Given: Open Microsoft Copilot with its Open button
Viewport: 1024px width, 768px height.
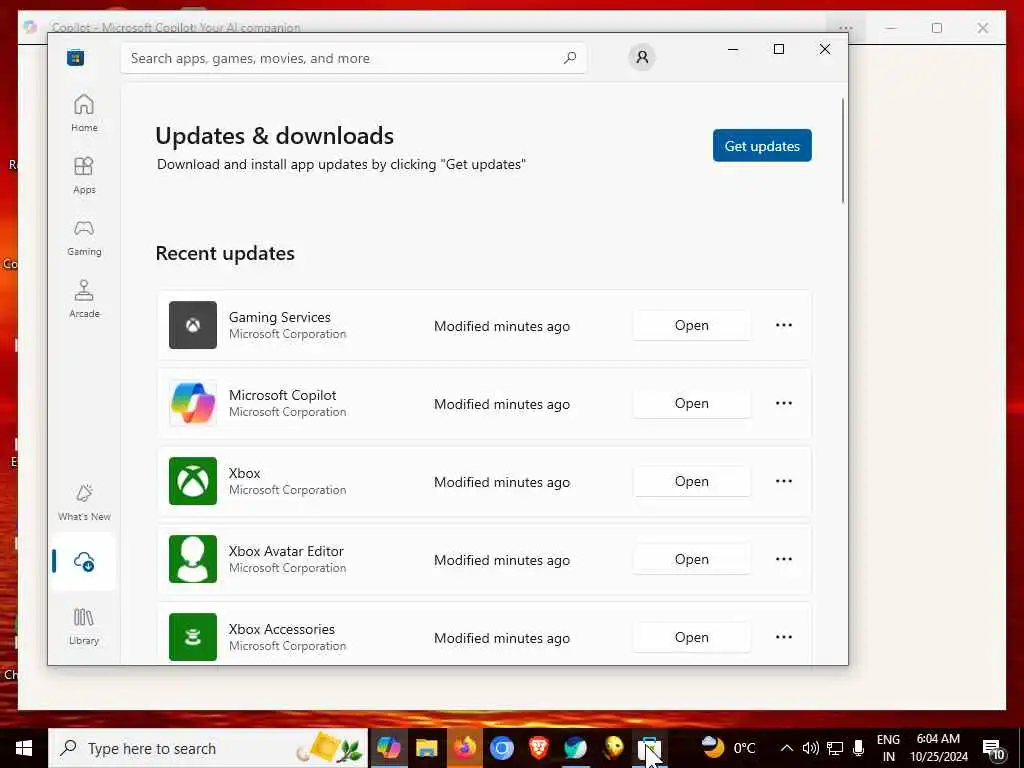Looking at the screenshot, I should [x=692, y=403].
